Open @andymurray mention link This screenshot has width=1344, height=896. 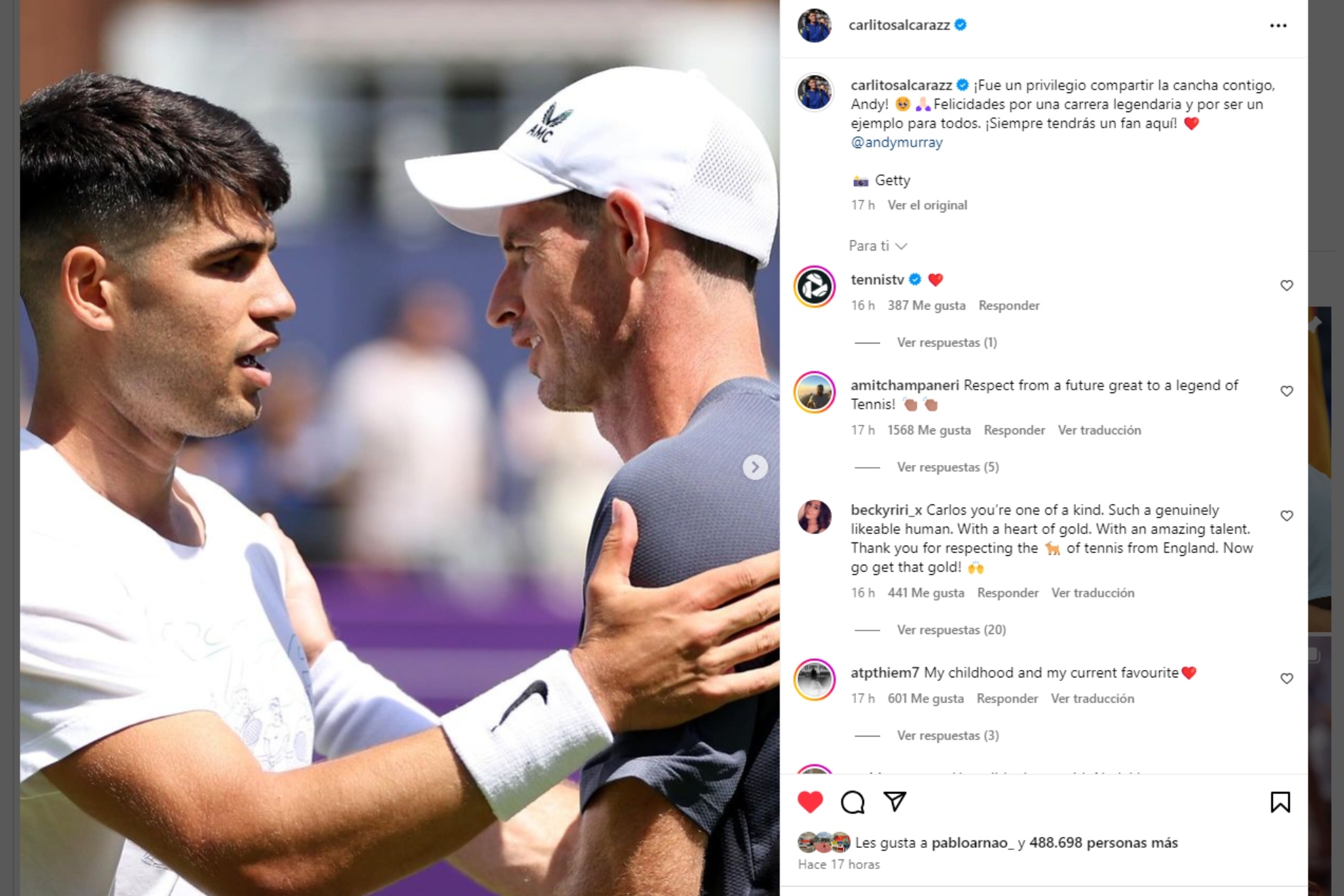(x=897, y=143)
